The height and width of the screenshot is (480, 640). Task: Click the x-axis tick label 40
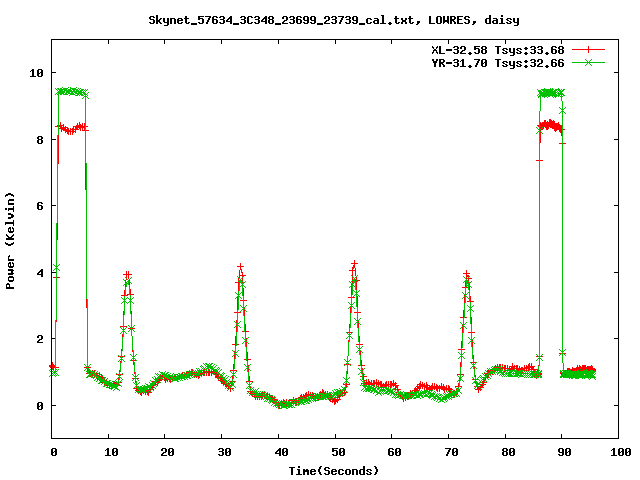click(281, 452)
